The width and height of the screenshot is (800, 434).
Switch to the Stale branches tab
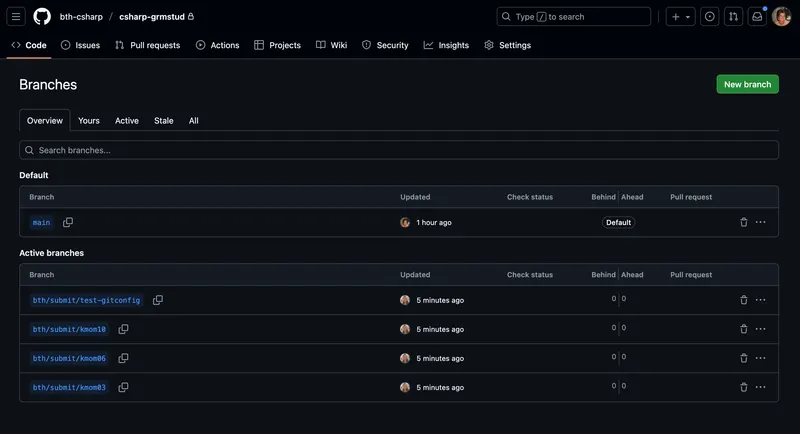pyautogui.click(x=164, y=121)
